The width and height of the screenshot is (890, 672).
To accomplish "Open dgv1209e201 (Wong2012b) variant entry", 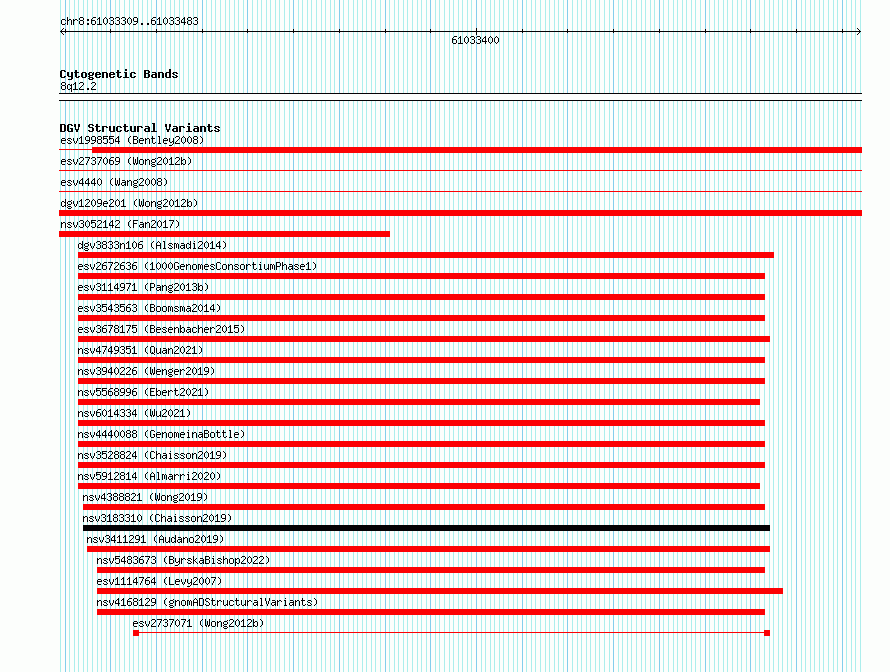I will click(x=129, y=203).
